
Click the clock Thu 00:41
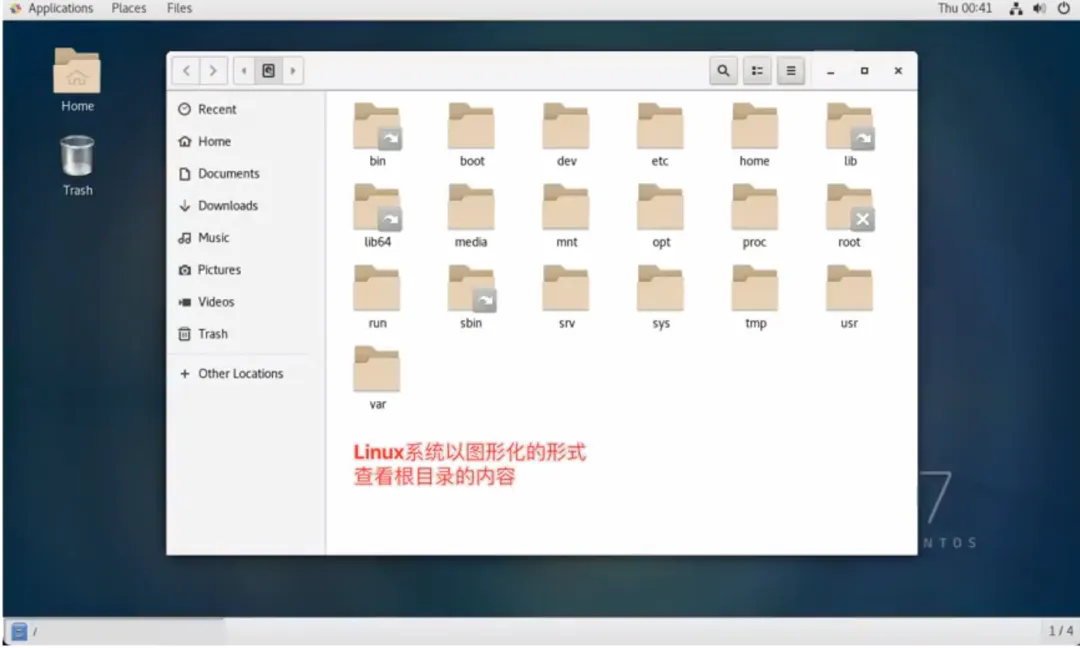point(964,8)
